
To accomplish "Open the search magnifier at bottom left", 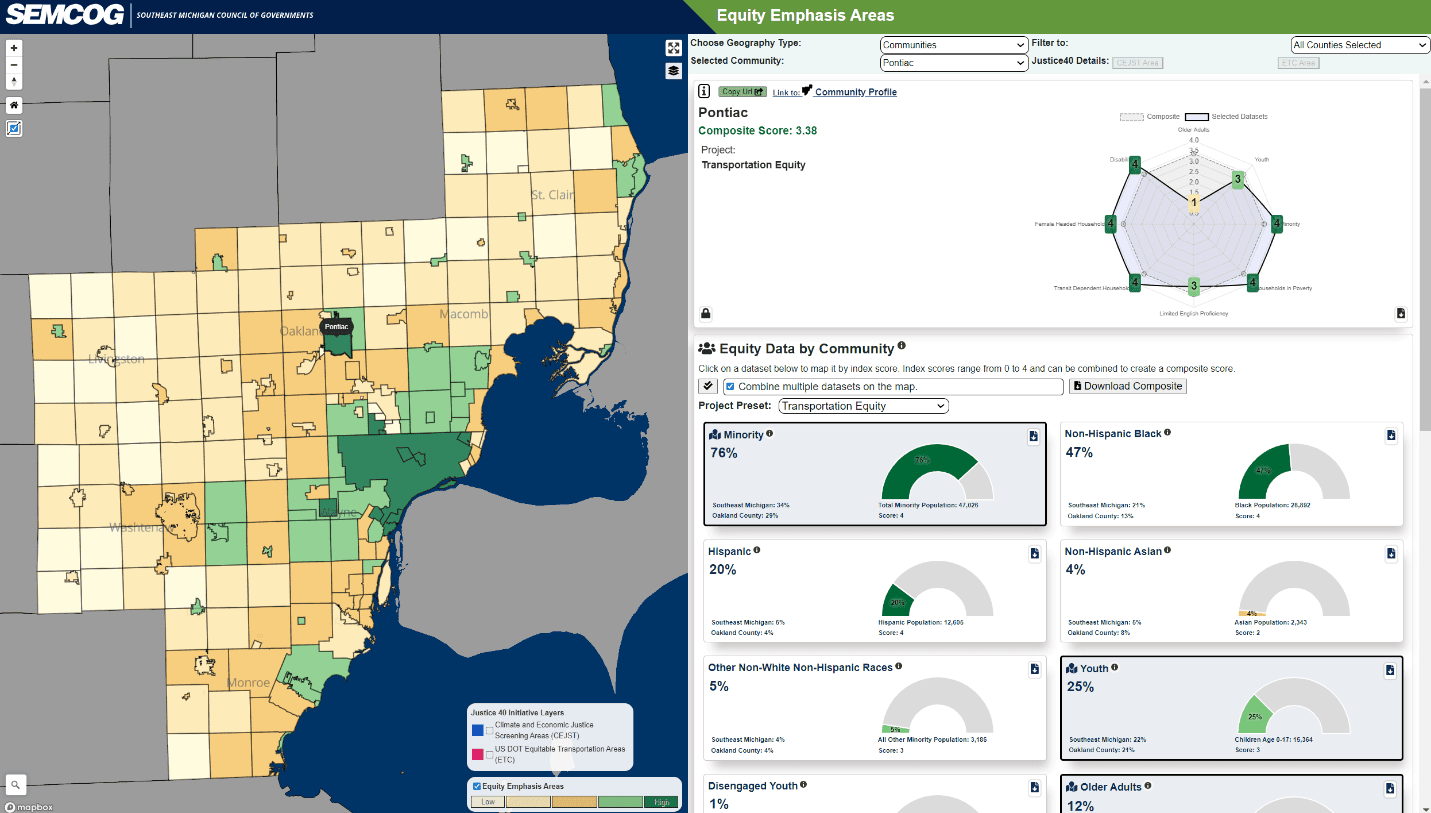I will [14, 785].
